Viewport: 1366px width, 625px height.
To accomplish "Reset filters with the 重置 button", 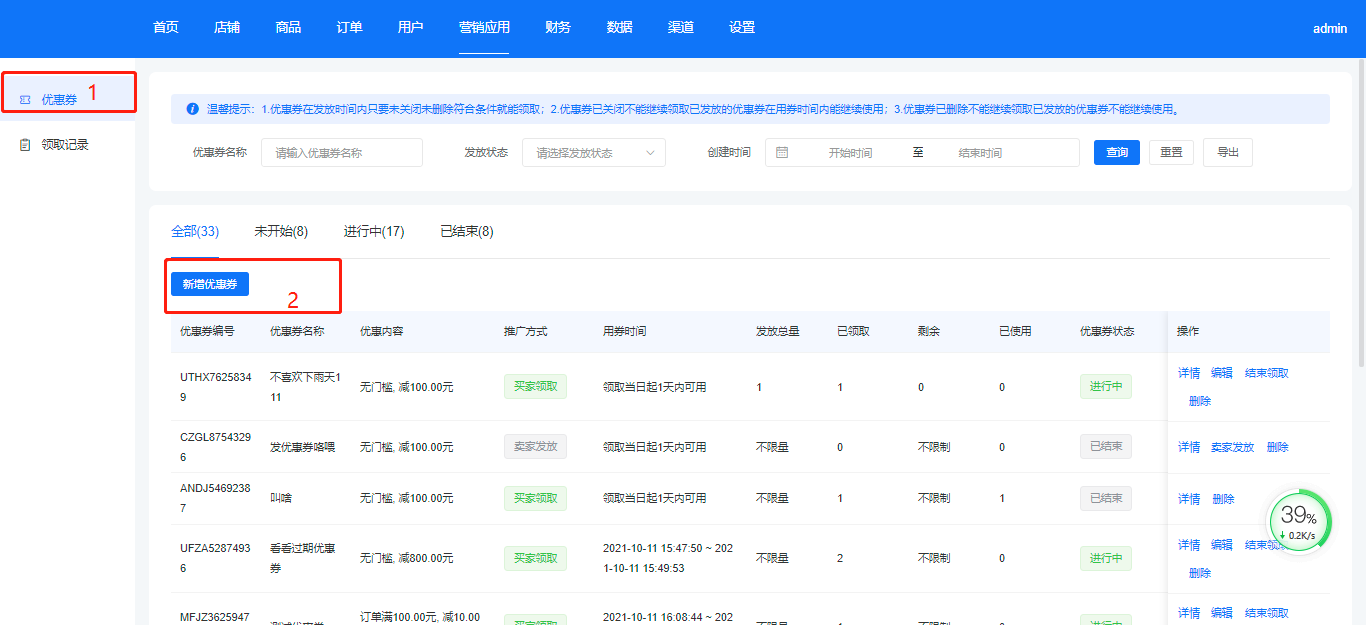I will click(x=1170, y=153).
